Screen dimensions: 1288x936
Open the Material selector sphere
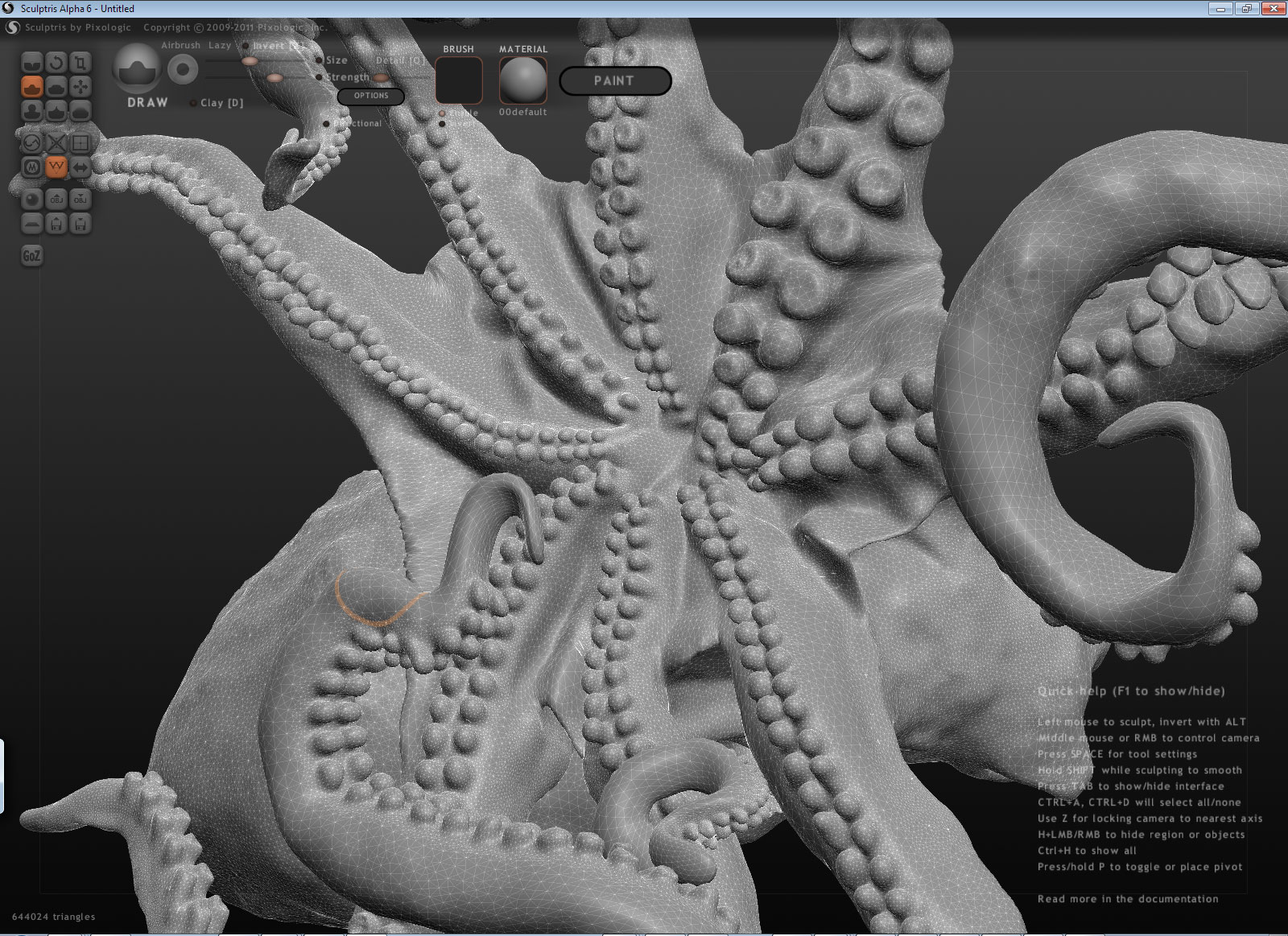point(522,80)
